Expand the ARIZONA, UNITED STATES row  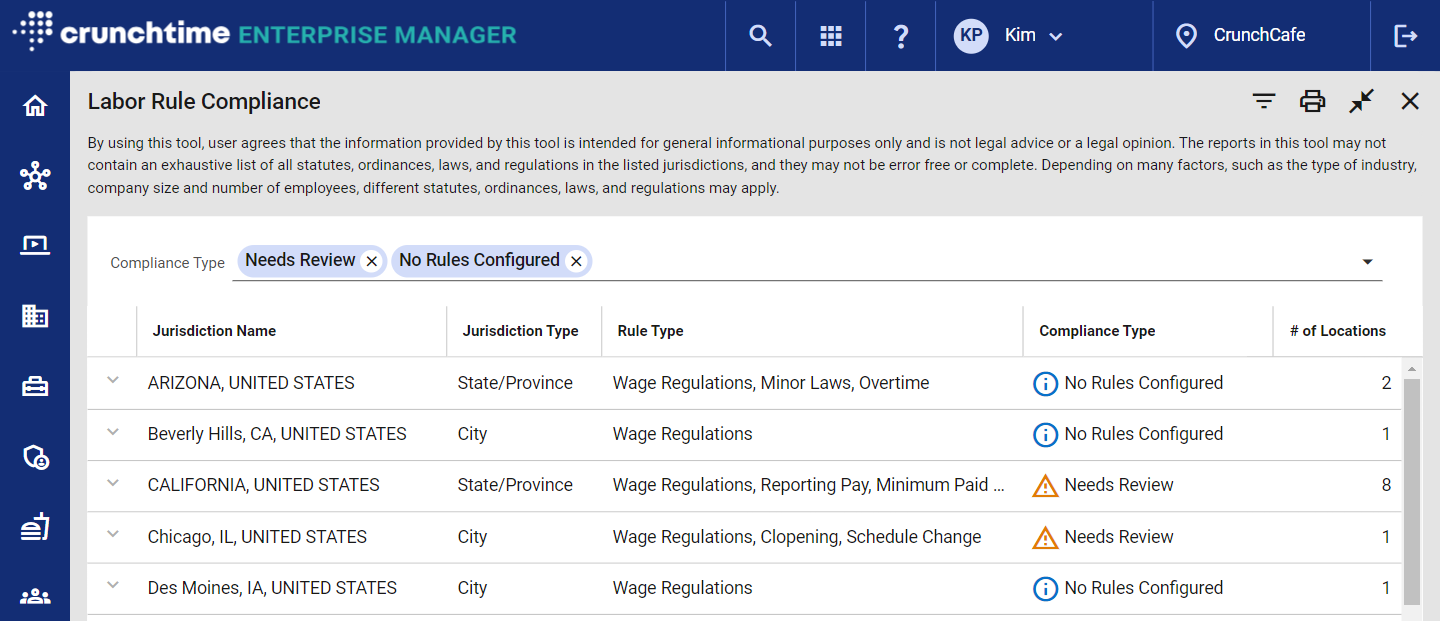113,381
